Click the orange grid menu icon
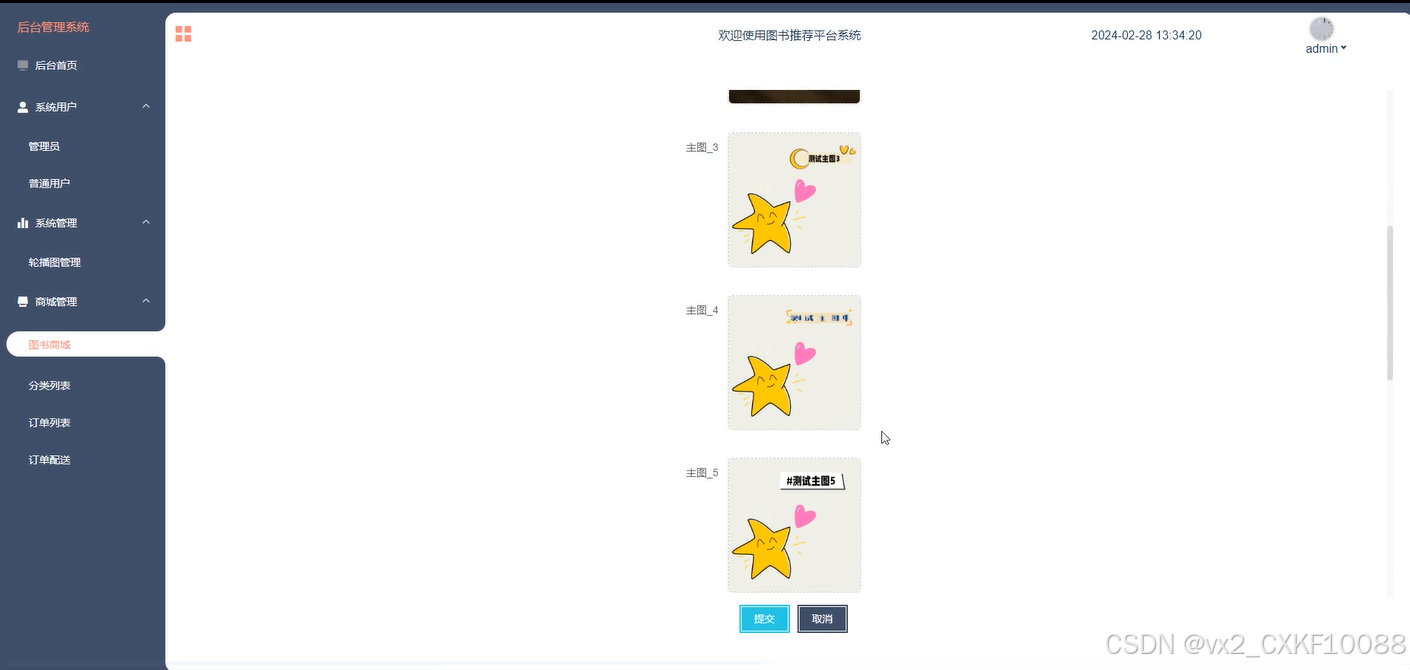This screenshot has width=1410, height=670. tap(183, 34)
